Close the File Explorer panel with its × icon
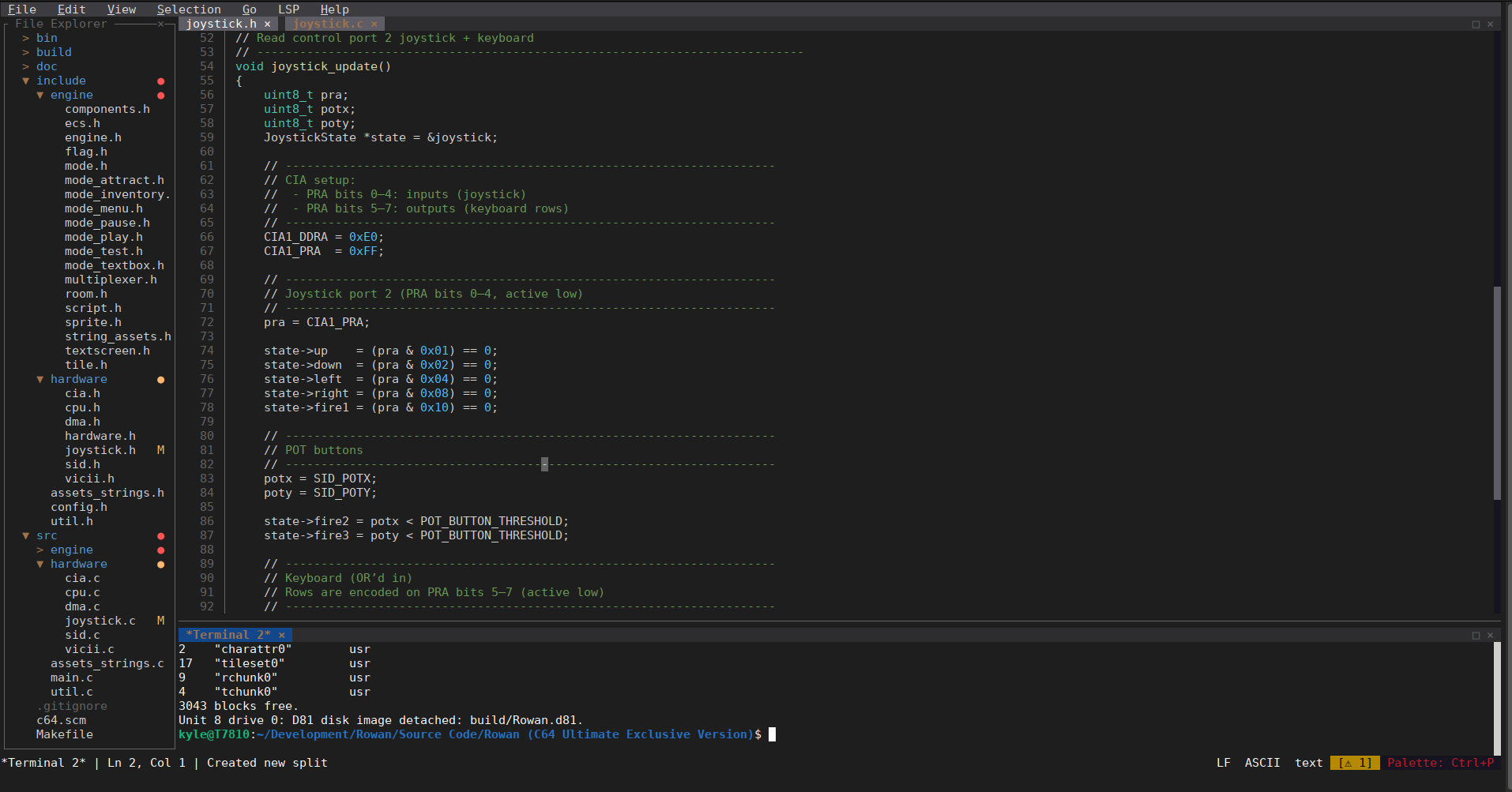 (x=161, y=24)
